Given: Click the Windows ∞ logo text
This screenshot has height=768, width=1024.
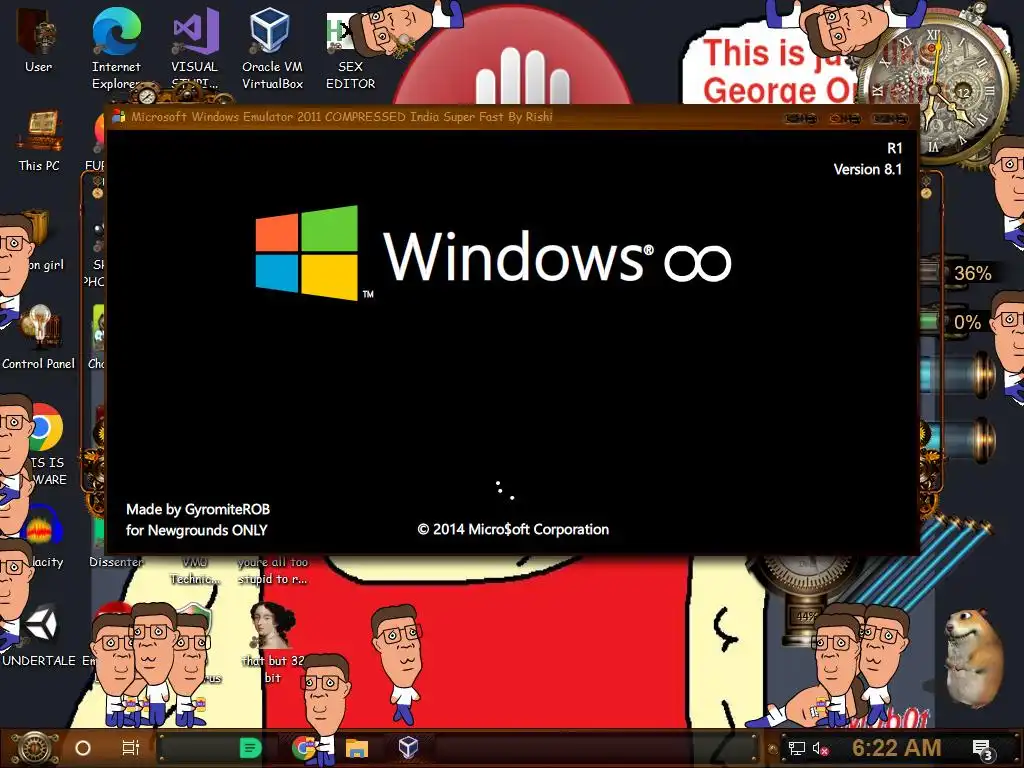Looking at the screenshot, I should (x=557, y=257).
